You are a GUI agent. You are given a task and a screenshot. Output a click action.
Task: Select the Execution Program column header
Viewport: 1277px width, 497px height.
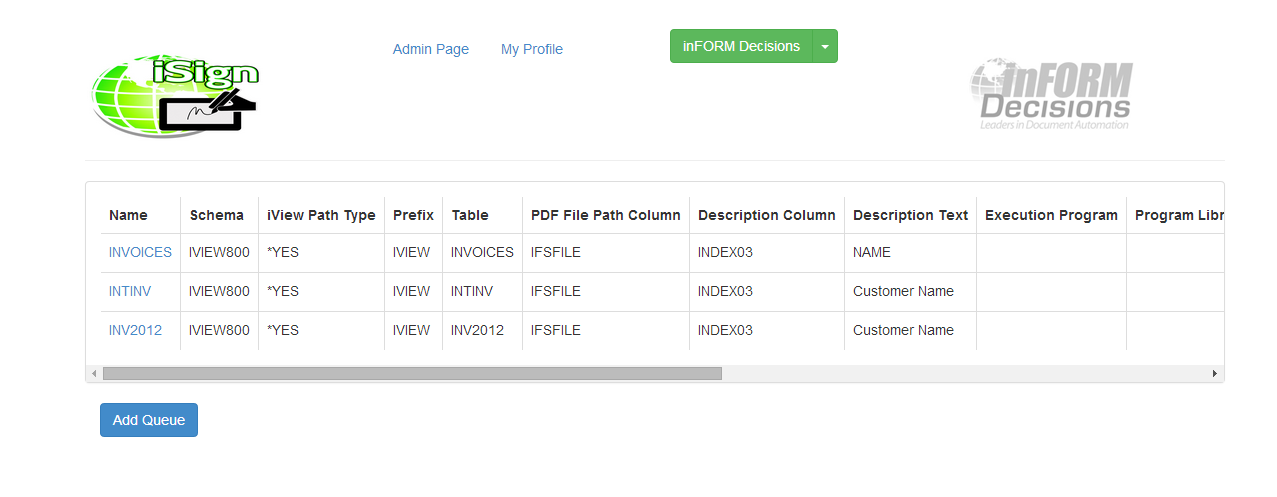coord(1051,215)
